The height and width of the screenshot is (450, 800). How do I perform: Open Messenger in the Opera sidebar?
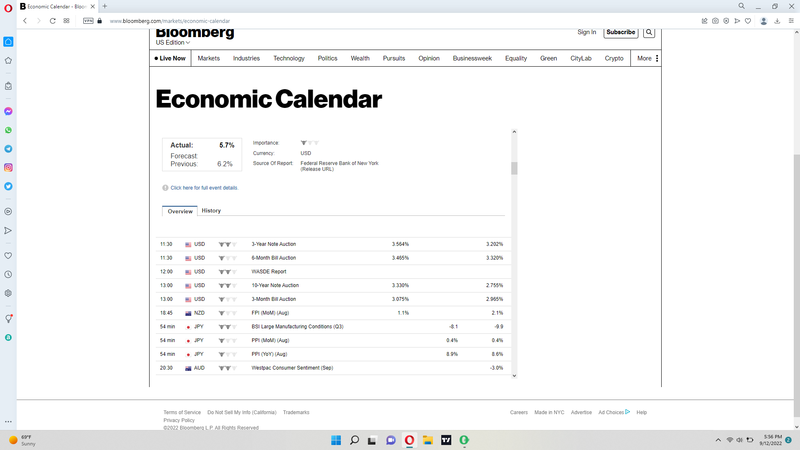(x=8, y=111)
